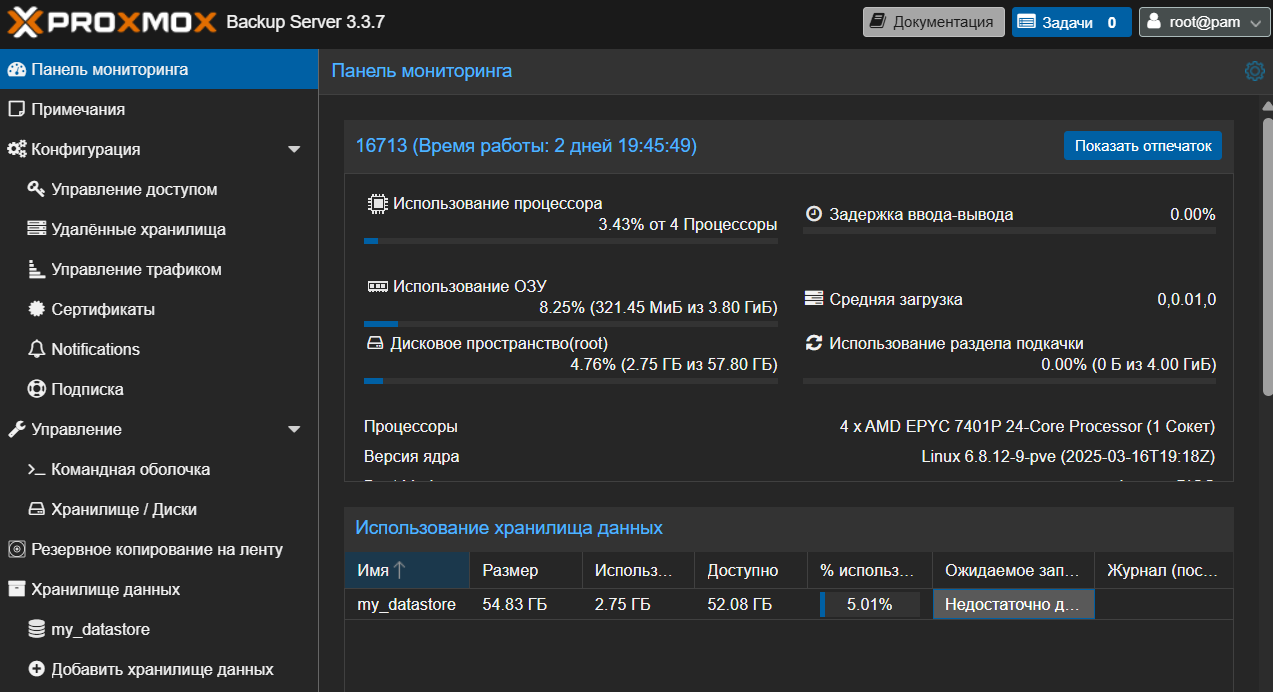Click the Ожидаемое зап... column header
The width and height of the screenshot is (1273, 692).
pos(1013,570)
